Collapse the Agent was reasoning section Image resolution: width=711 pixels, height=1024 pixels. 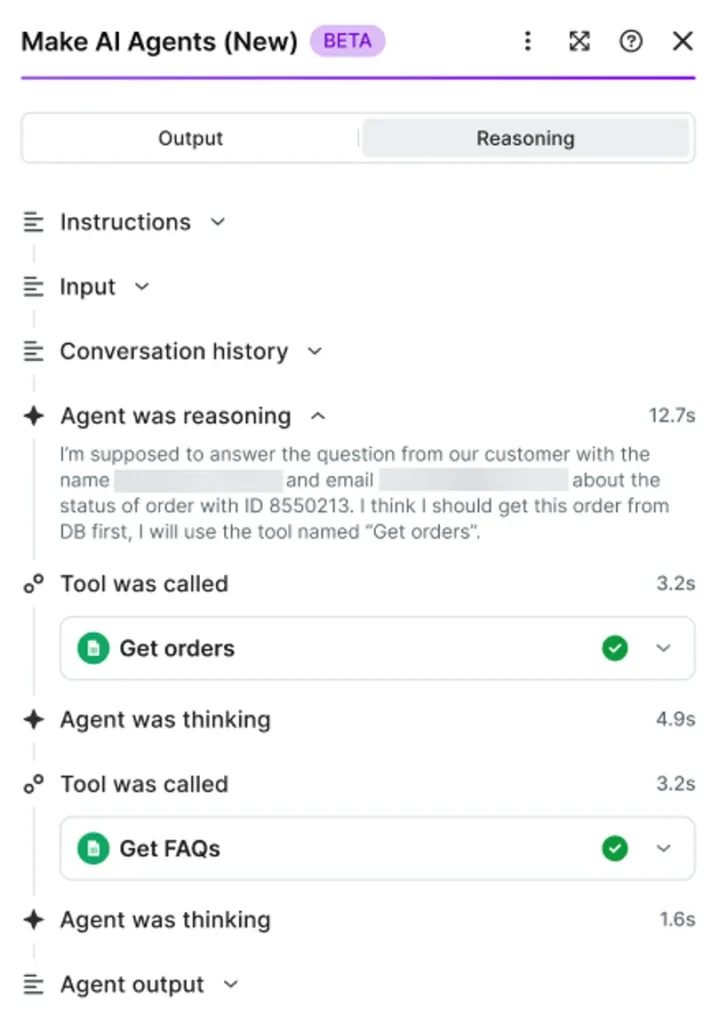(317, 416)
